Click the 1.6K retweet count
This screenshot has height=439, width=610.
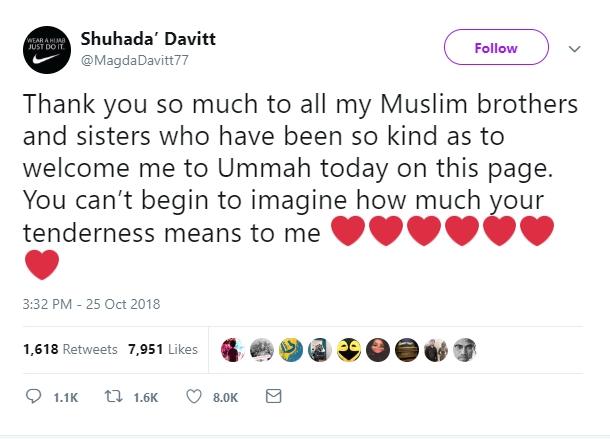pos(145,398)
